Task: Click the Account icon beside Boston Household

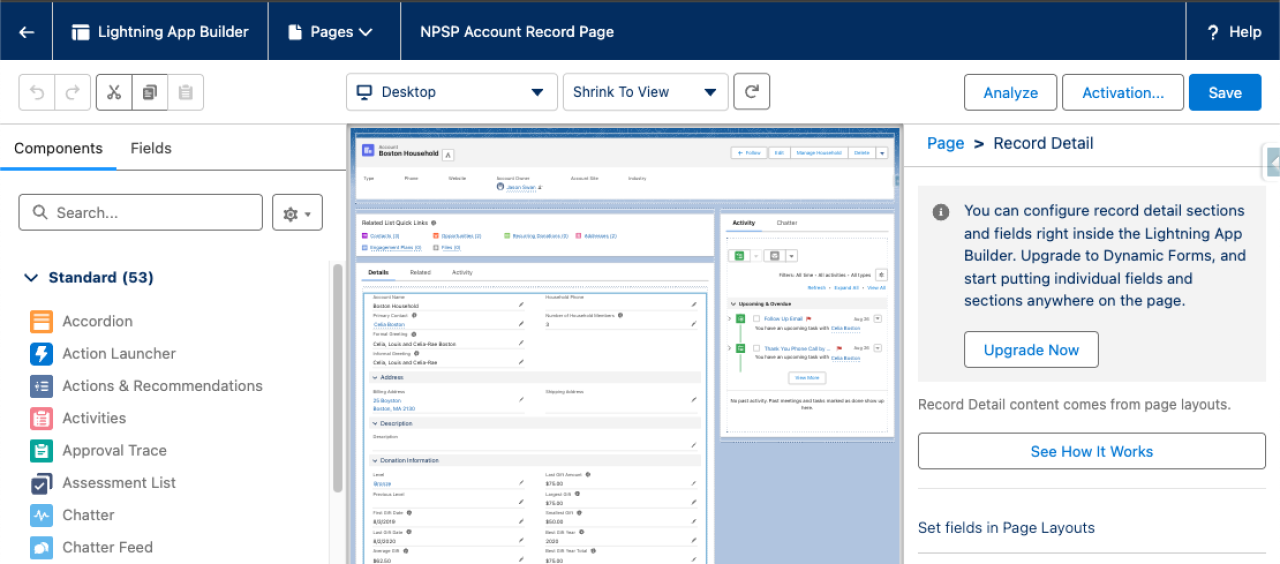Action: pyautogui.click(x=368, y=150)
